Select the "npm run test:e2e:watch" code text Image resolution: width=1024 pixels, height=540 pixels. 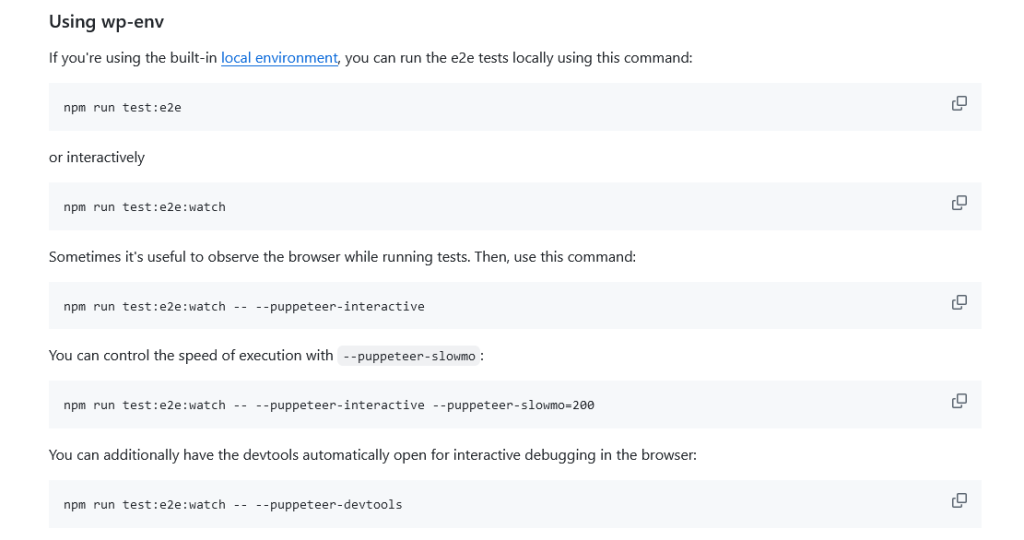(x=144, y=207)
